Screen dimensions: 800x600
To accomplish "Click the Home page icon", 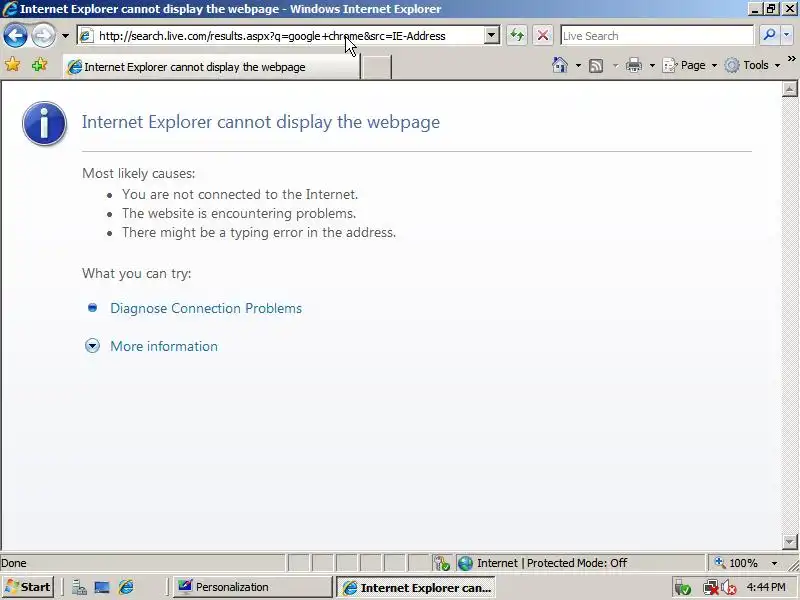I will (560, 65).
